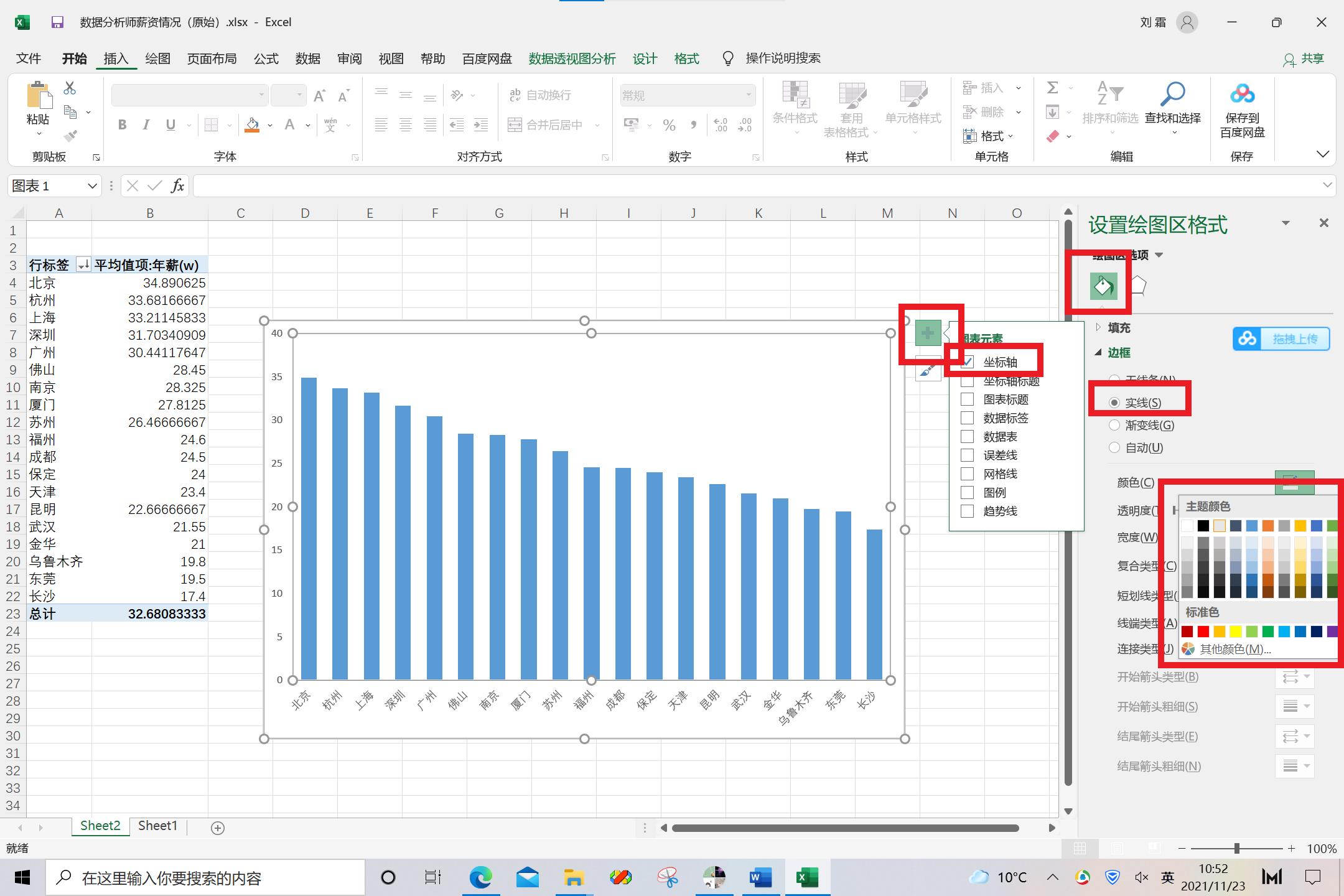The height and width of the screenshot is (896, 1344).
Task: Pick the black theme color swatch
Action: [1203, 526]
